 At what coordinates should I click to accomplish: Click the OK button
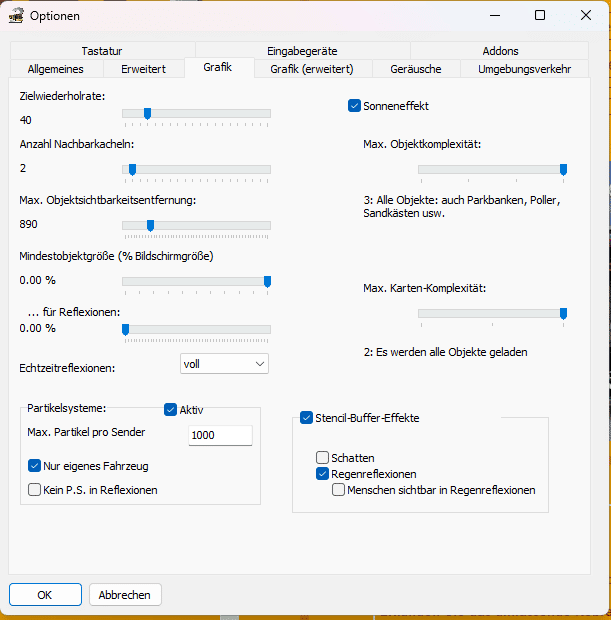(x=44, y=595)
